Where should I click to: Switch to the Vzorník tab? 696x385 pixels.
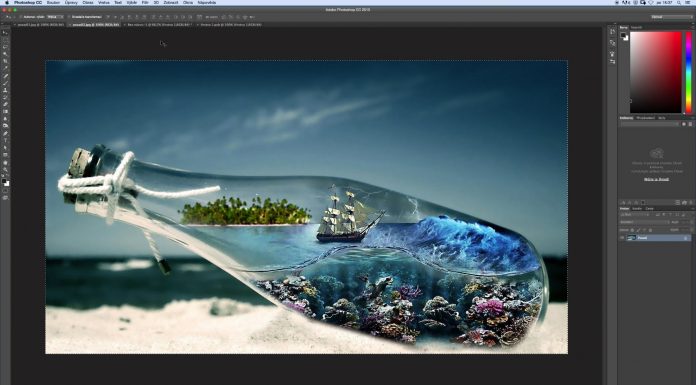click(x=636, y=27)
